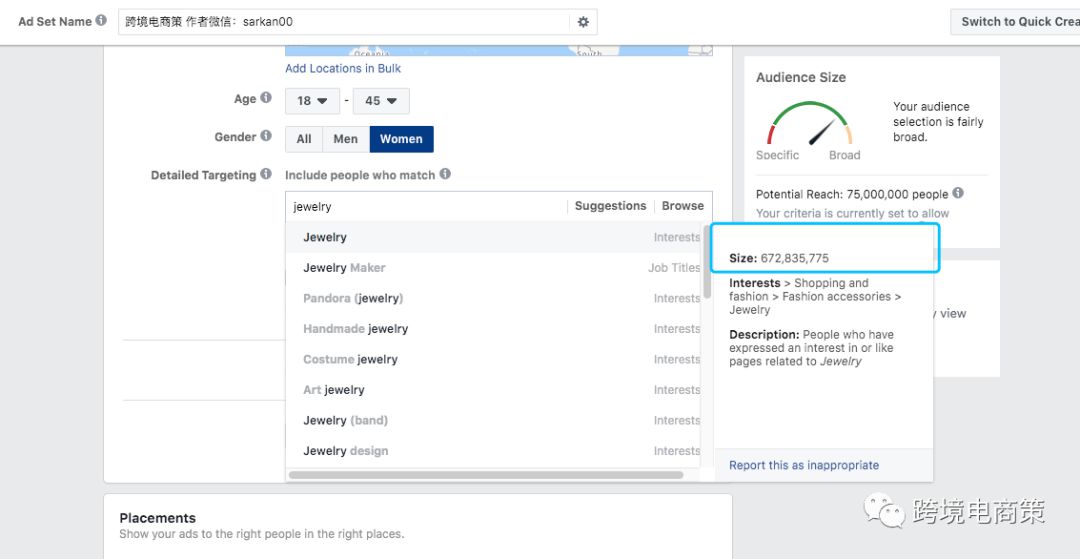This screenshot has height=559, width=1080.
Task: Click info icon next to Ad Set Name
Action: point(101,21)
